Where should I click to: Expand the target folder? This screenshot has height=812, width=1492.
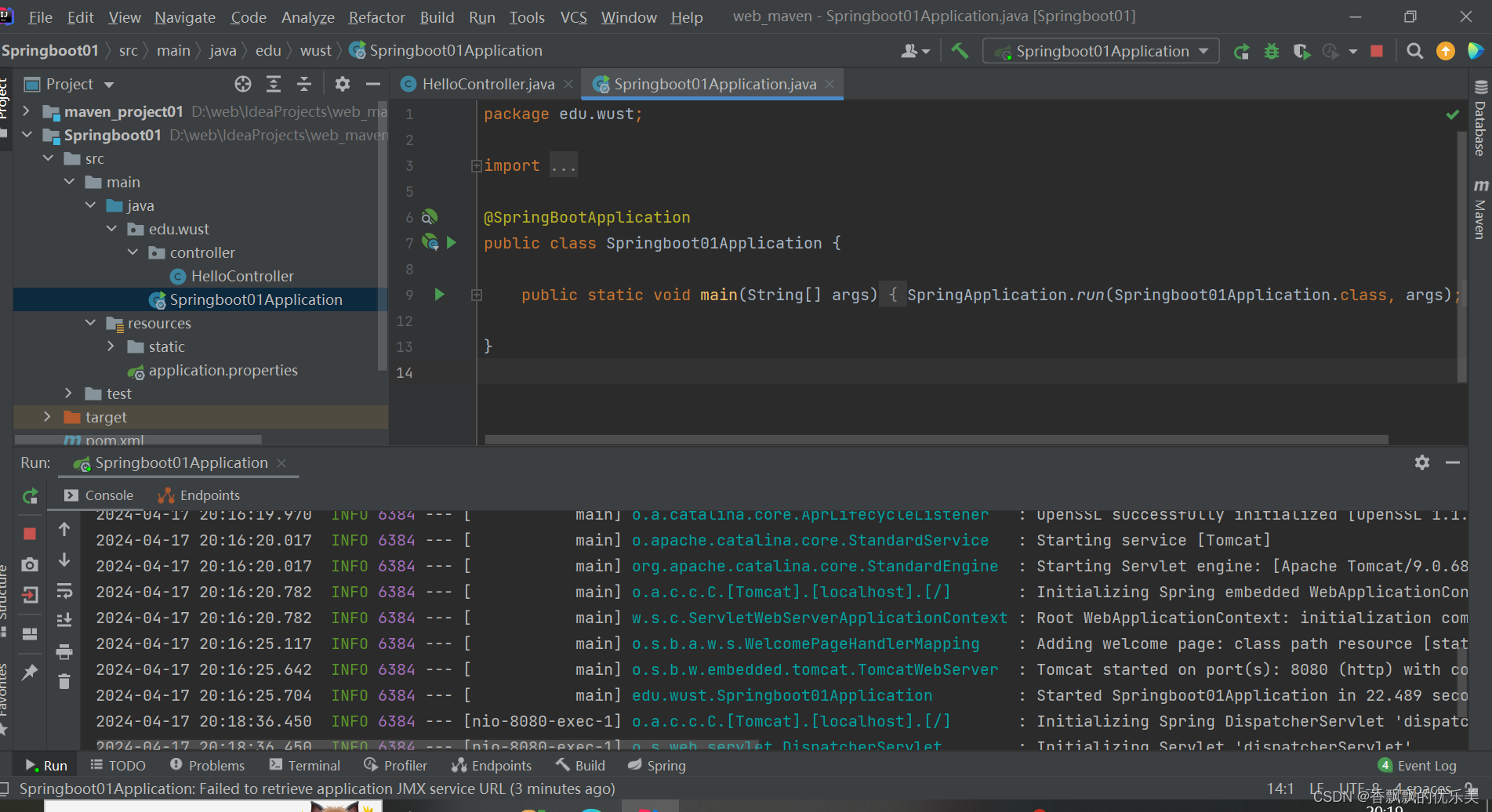[x=47, y=417]
